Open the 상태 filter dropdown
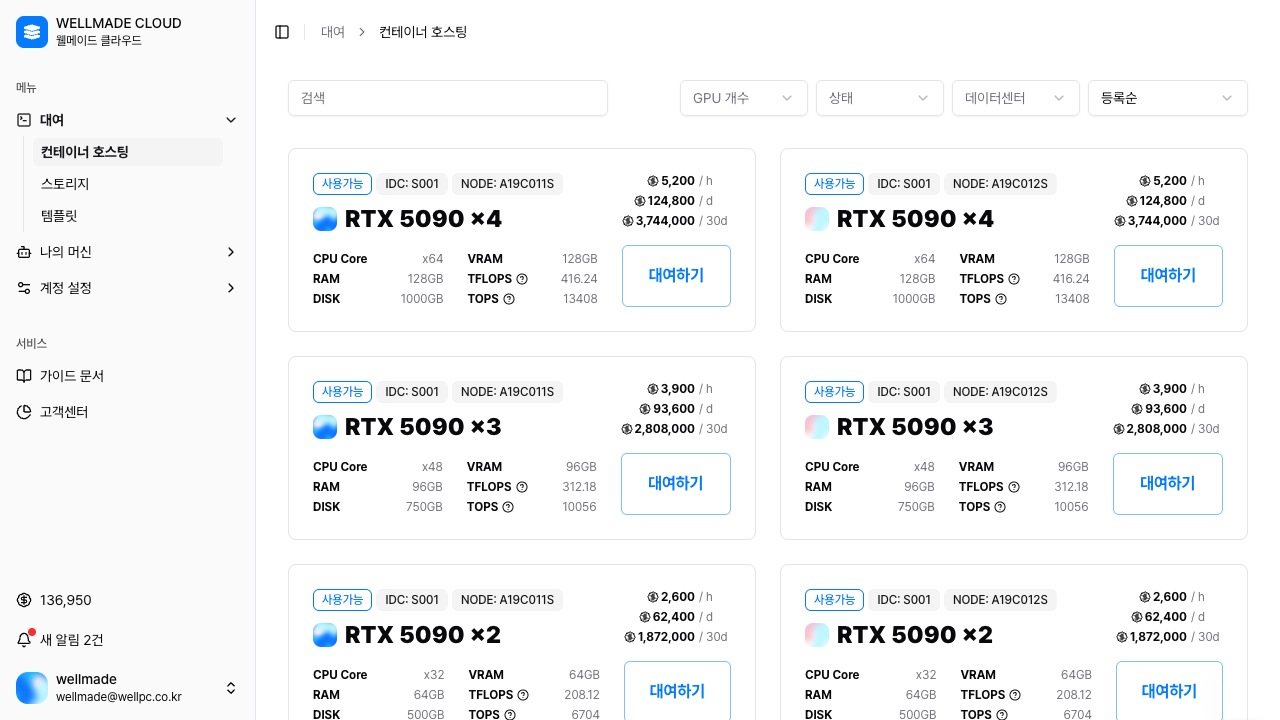This screenshot has width=1280, height=720. coord(880,98)
